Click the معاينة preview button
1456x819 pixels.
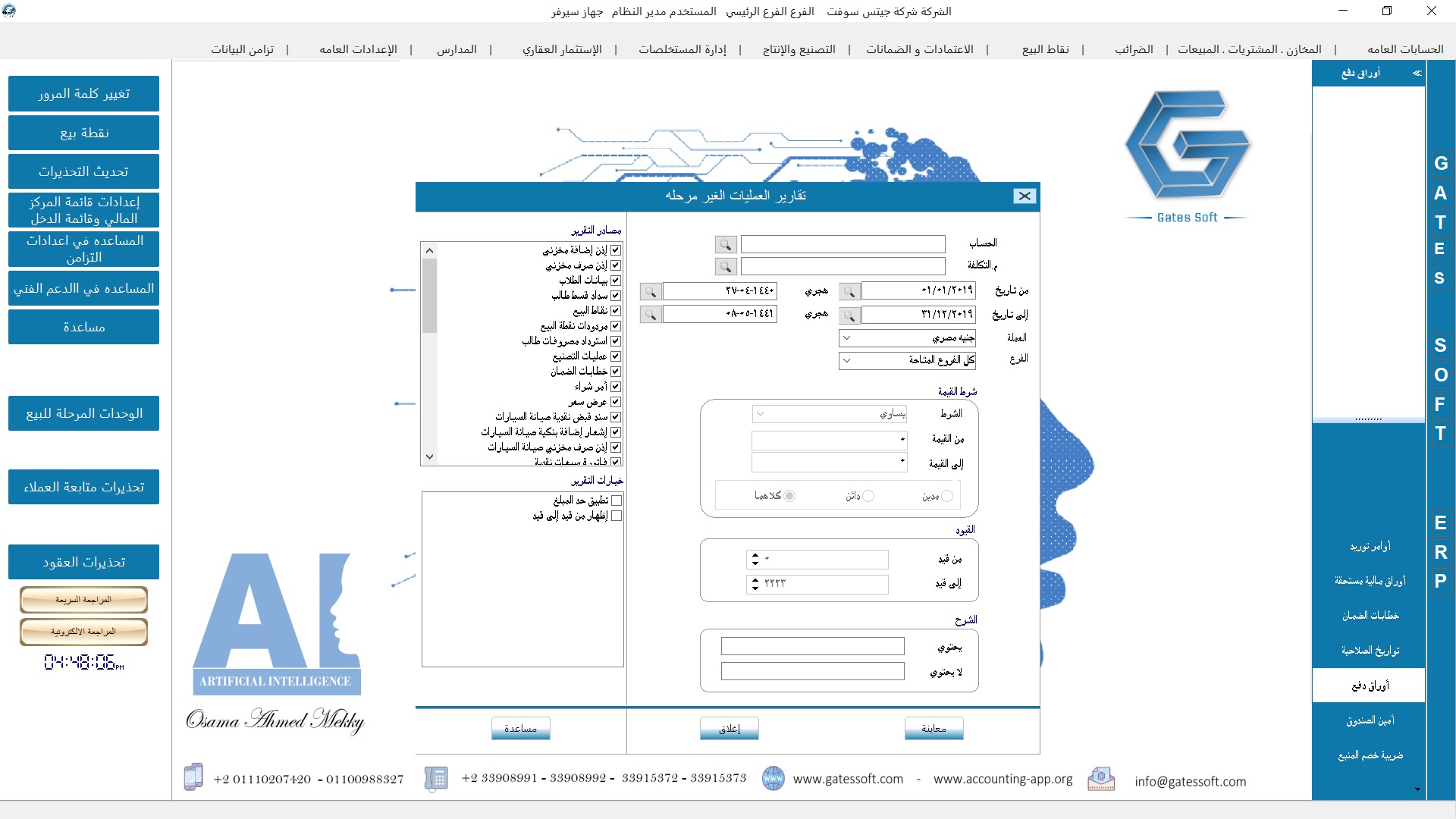(934, 729)
